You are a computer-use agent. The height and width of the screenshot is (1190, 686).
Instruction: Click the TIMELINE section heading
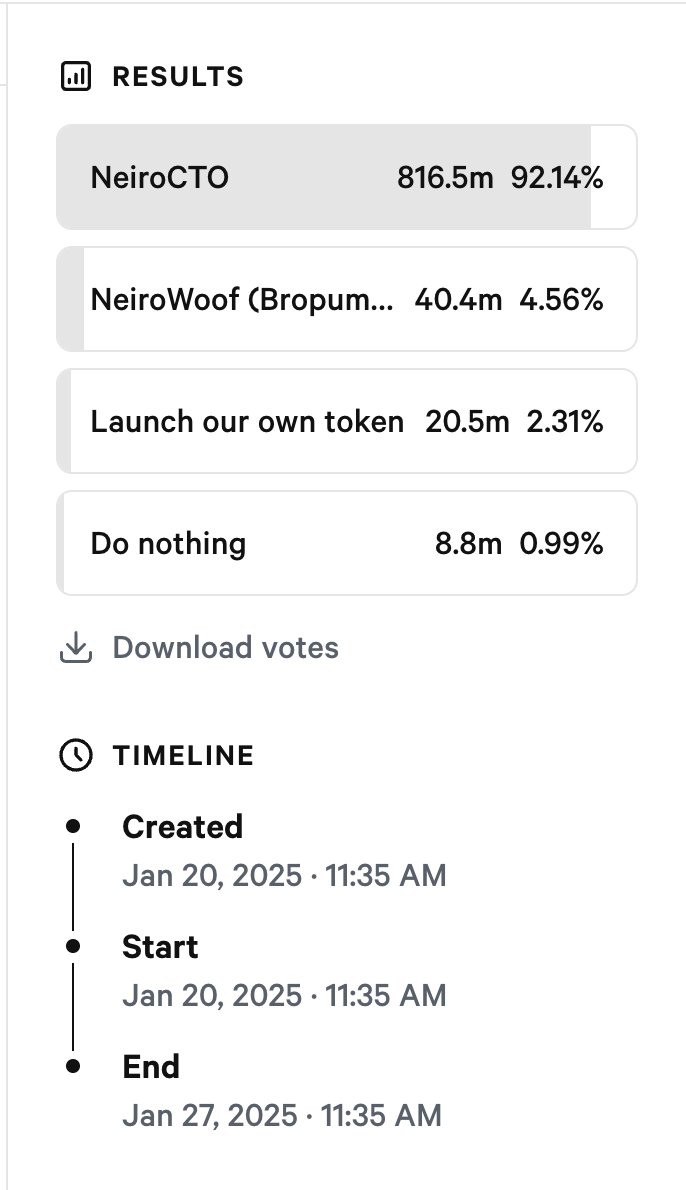point(183,756)
